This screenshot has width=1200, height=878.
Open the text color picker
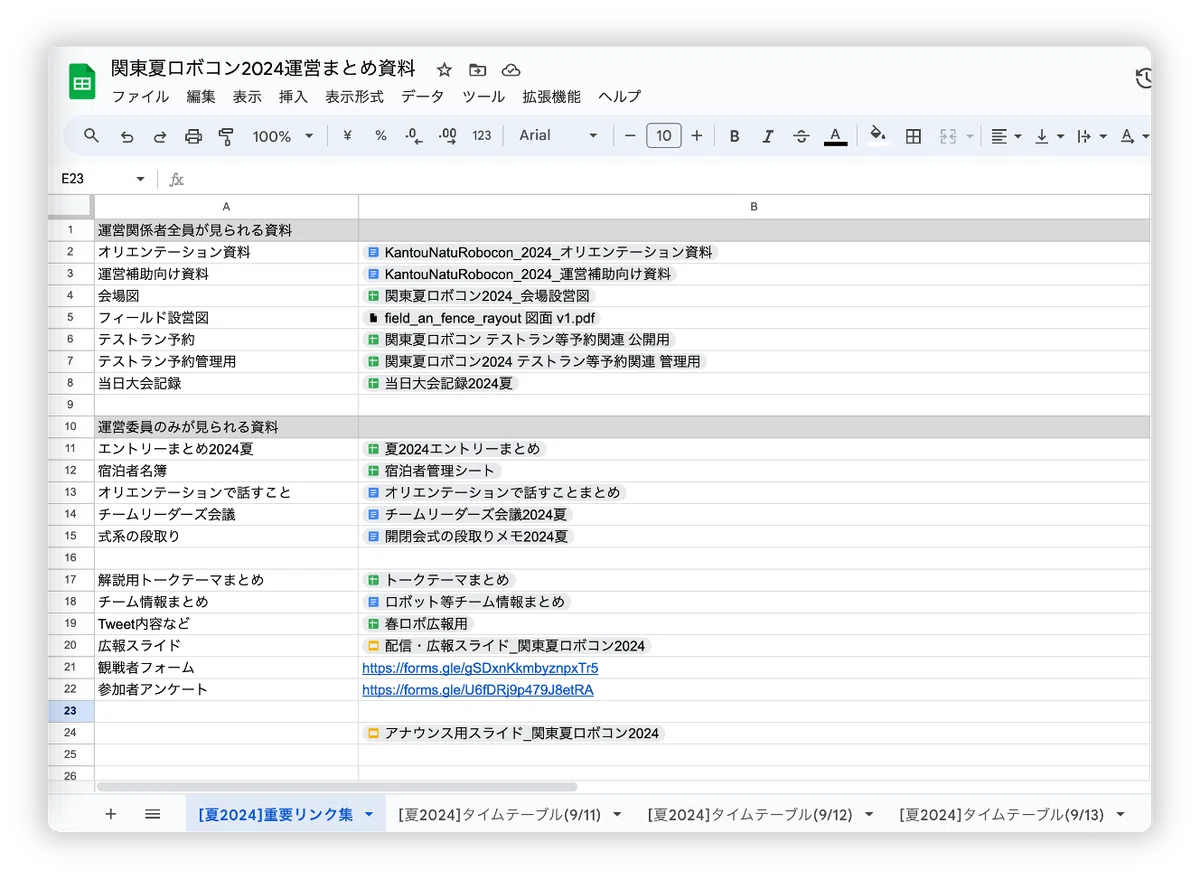click(836, 136)
